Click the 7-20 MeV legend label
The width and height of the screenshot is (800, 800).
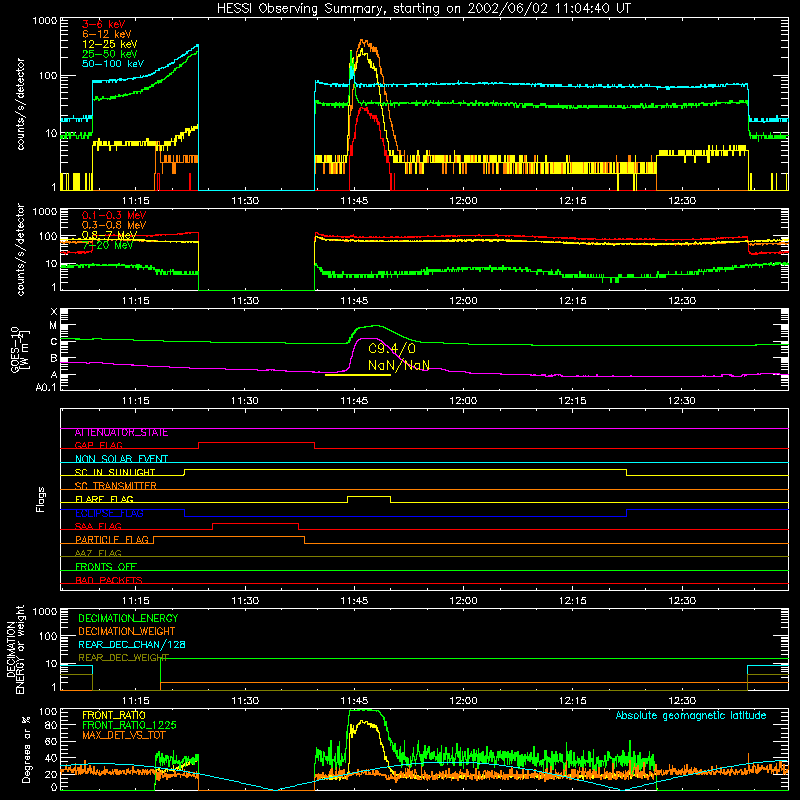[108, 245]
